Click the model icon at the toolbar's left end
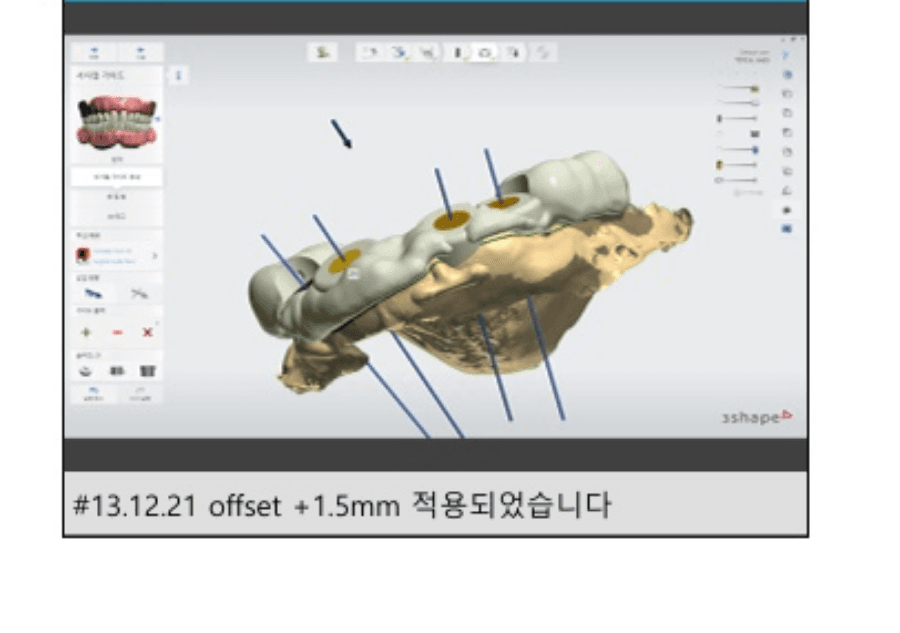 [322, 53]
